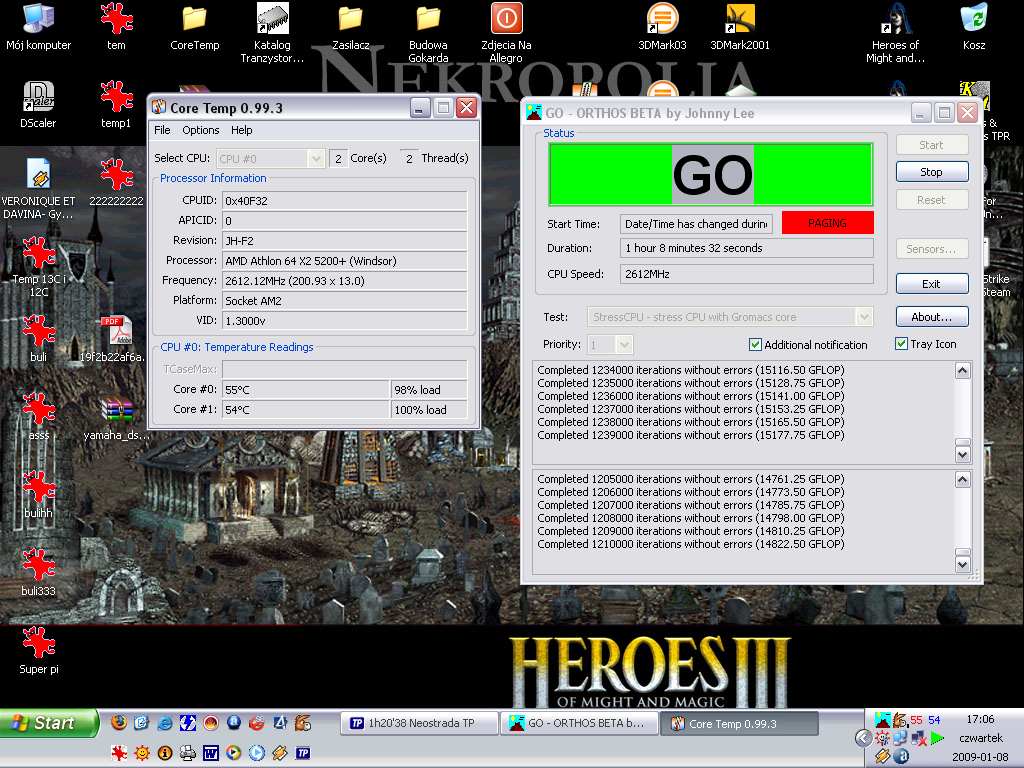
Task: Click the network disconnected tray icon
Action: (919, 738)
